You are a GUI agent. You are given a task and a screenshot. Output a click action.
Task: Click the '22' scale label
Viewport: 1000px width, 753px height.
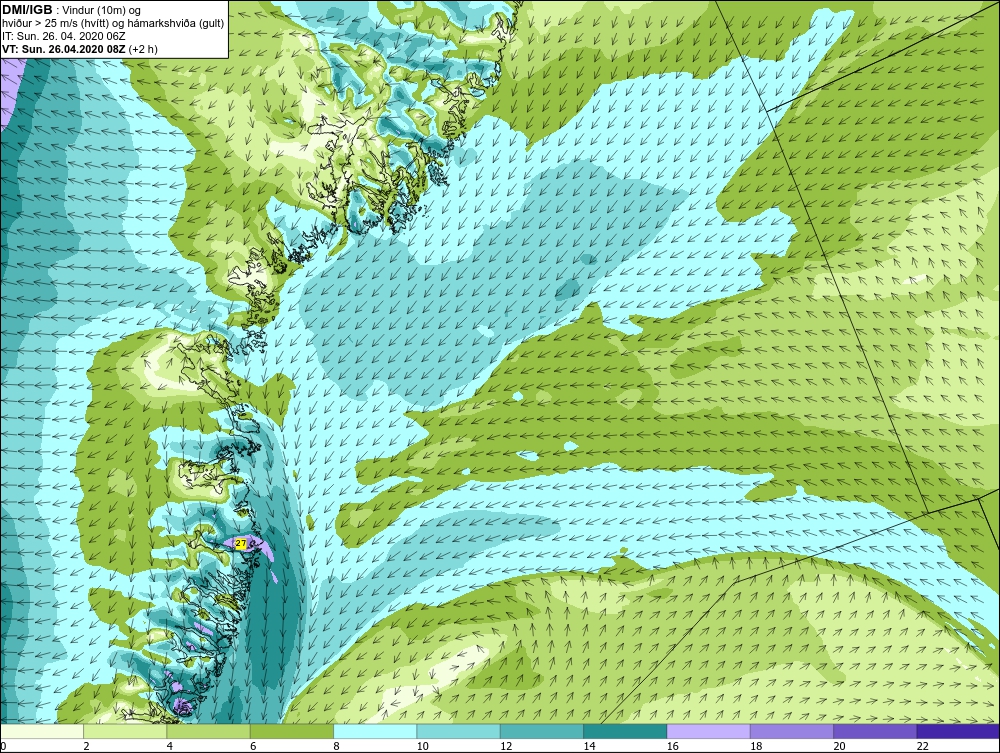click(x=922, y=746)
